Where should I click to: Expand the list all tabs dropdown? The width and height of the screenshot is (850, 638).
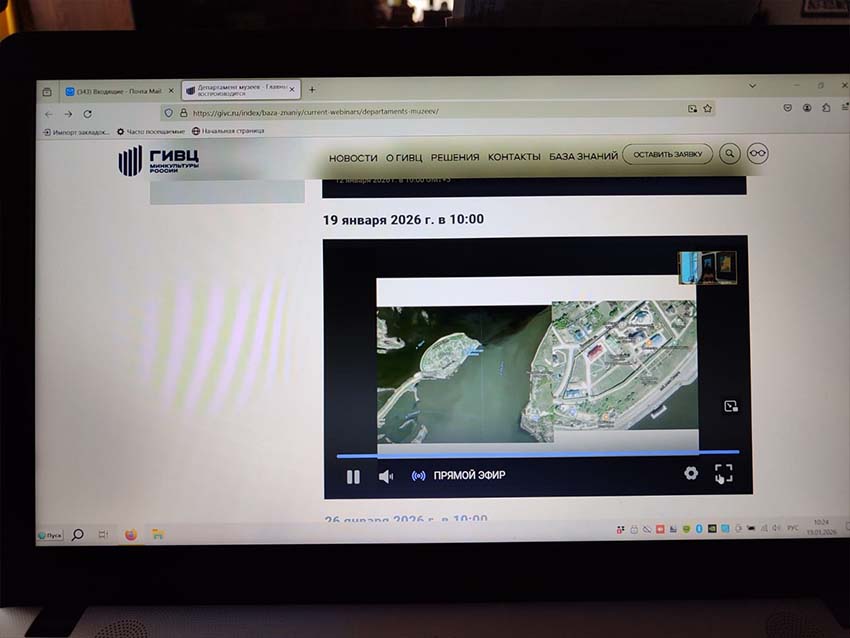coord(753,86)
